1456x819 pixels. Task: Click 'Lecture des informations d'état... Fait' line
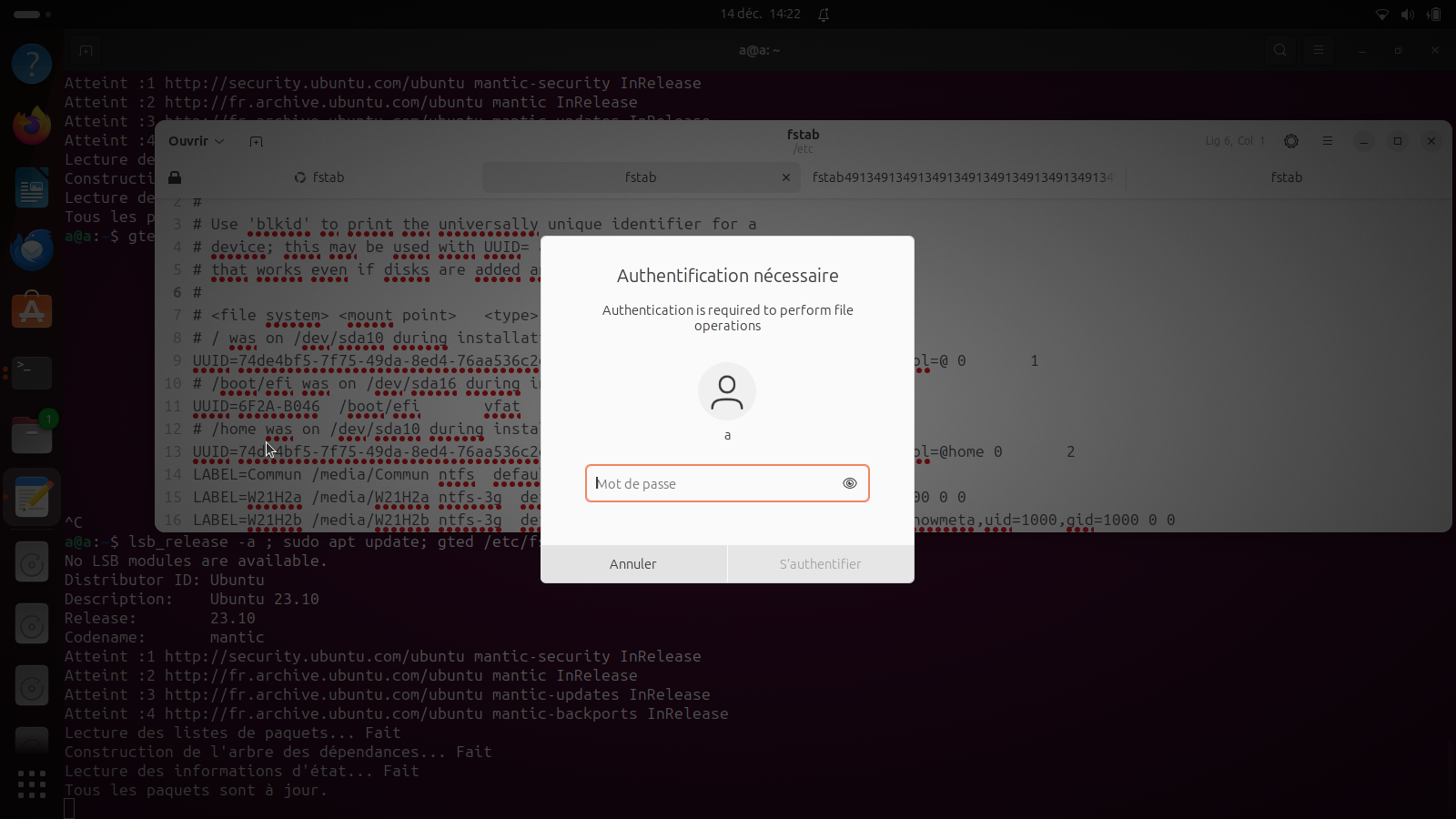pyautogui.click(x=241, y=771)
